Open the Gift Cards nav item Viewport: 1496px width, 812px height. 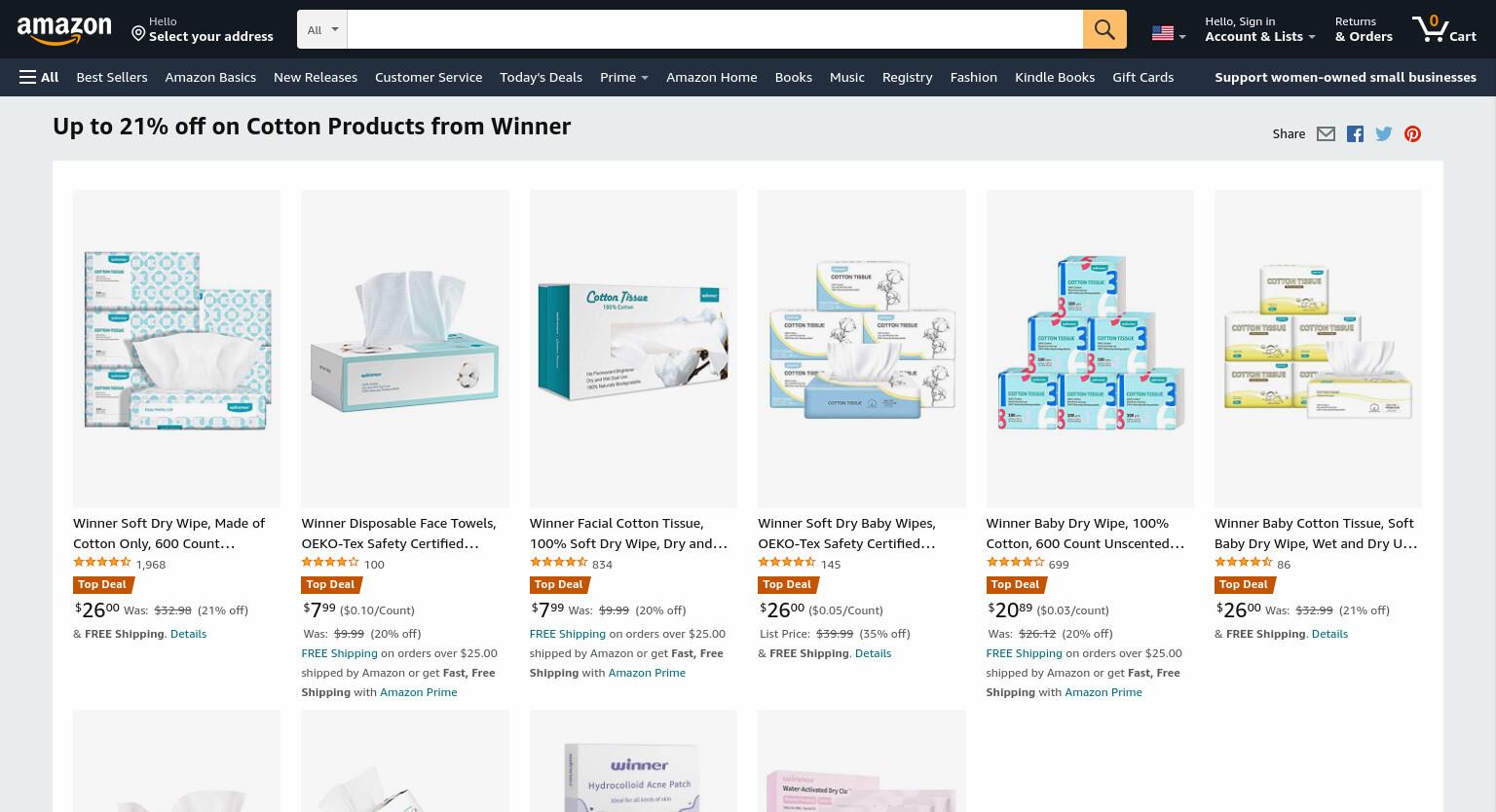[1142, 77]
